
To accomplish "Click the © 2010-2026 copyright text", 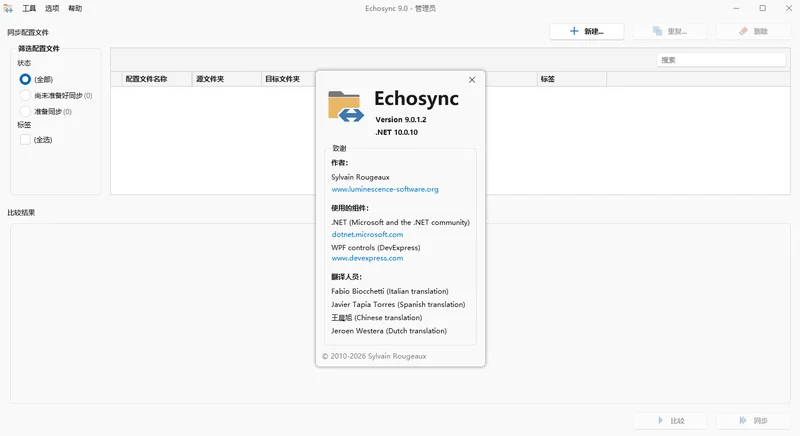I will point(374,356).
